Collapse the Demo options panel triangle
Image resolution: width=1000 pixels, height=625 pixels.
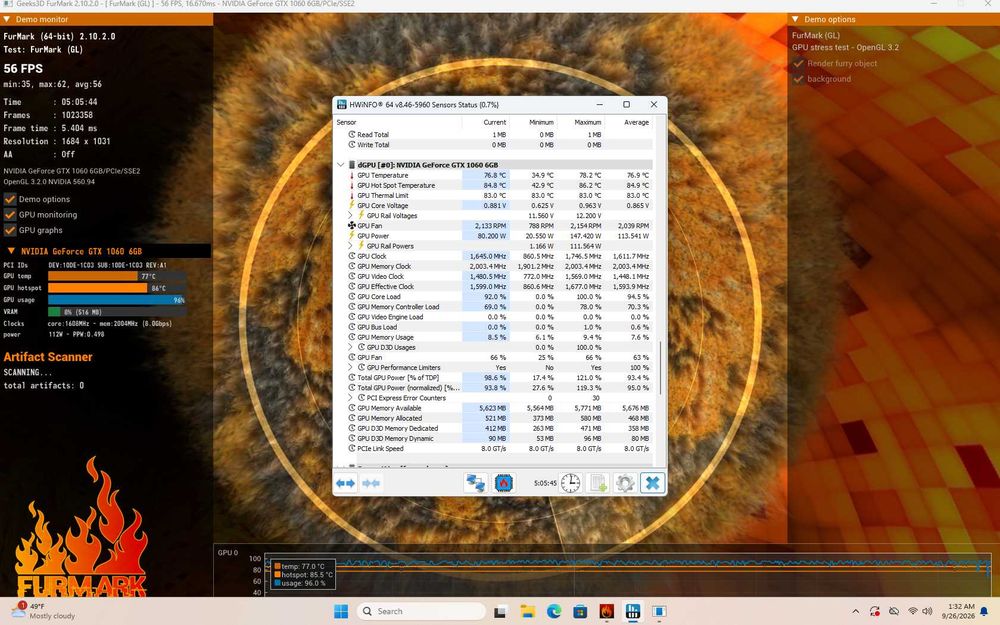point(795,19)
